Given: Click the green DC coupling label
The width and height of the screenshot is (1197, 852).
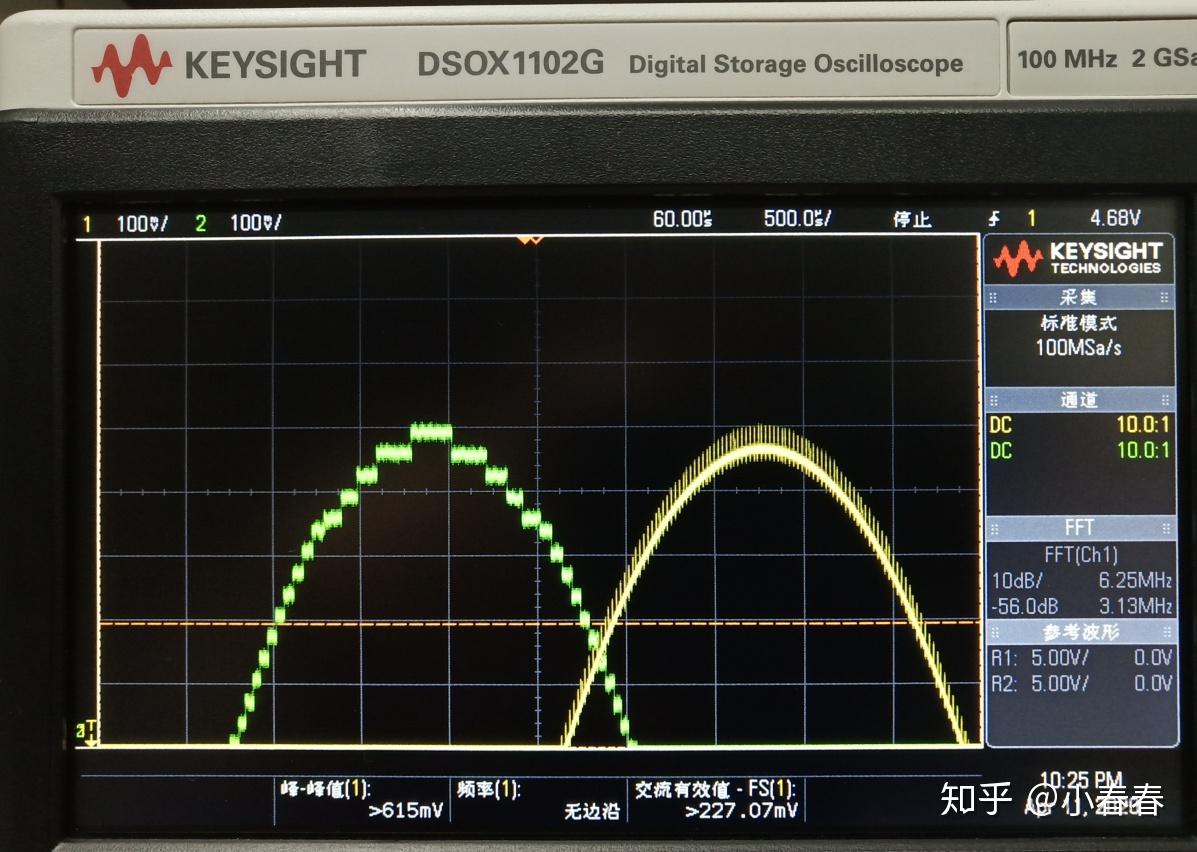Looking at the screenshot, I should pyautogui.click(x=1001, y=451).
